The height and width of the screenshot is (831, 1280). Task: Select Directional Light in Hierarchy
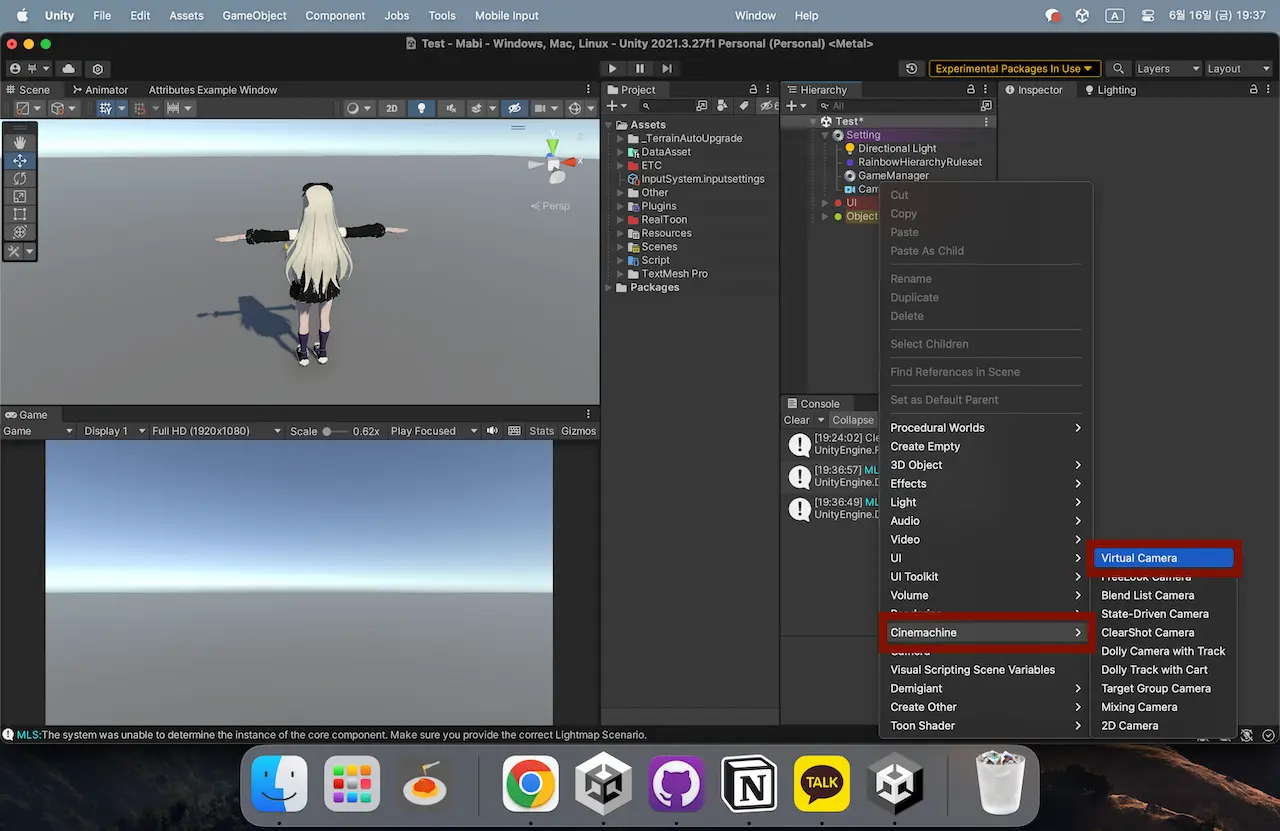click(x=897, y=149)
